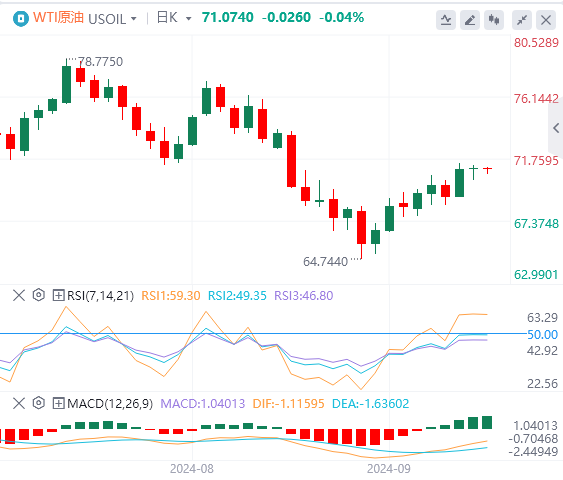Select the pencil drawing tool
This screenshot has height=480, width=563.
coord(470,20)
